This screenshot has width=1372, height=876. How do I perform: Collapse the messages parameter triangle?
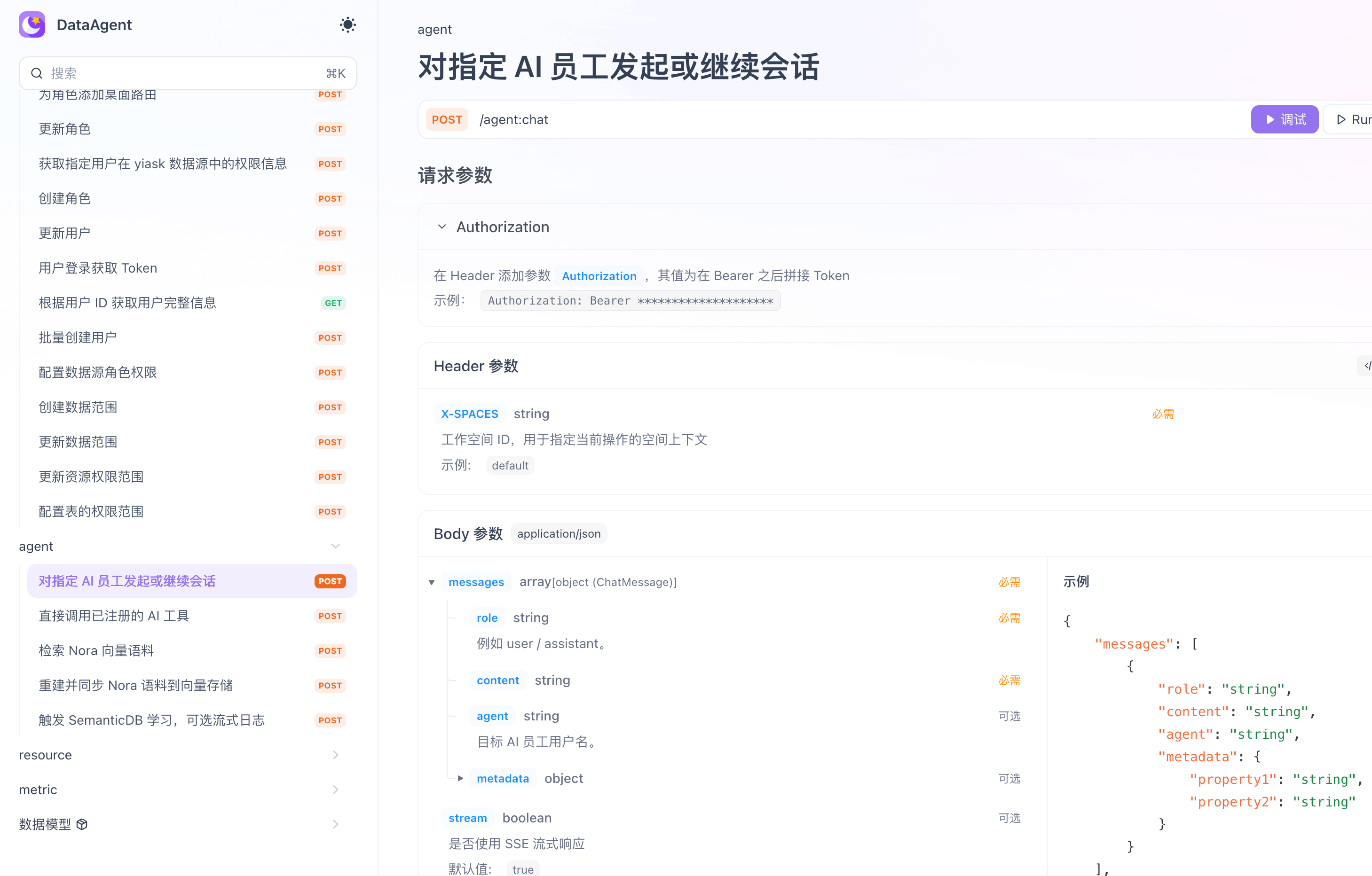click(x=432, y=582)
